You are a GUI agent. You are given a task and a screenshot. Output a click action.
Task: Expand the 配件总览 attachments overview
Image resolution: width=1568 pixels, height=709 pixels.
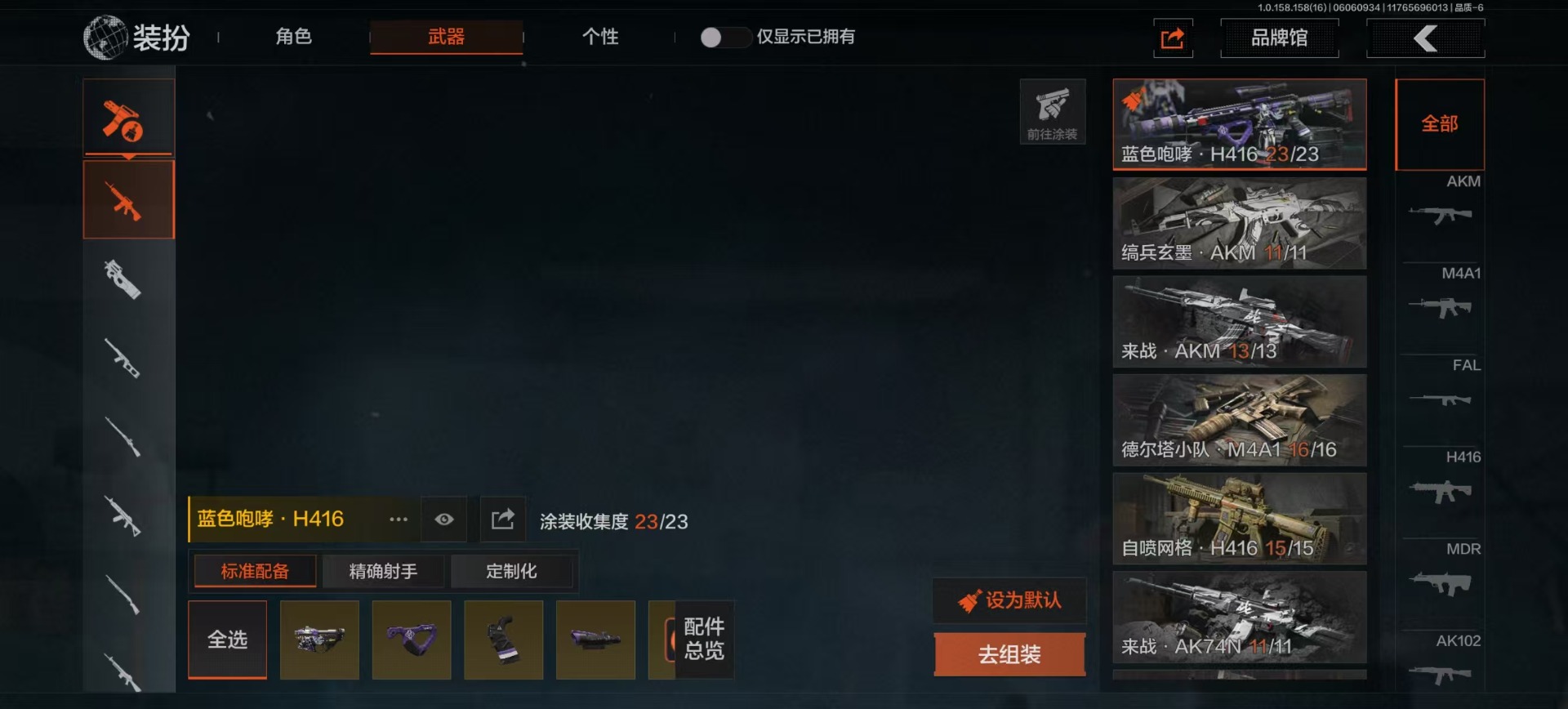point(703,640)
